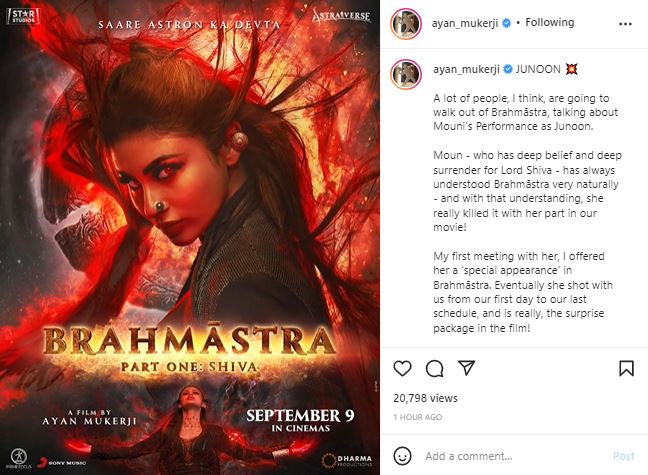This screenshot has height=475, width=648.
Task: Like the post with heart icon
Action: point(402,368)
